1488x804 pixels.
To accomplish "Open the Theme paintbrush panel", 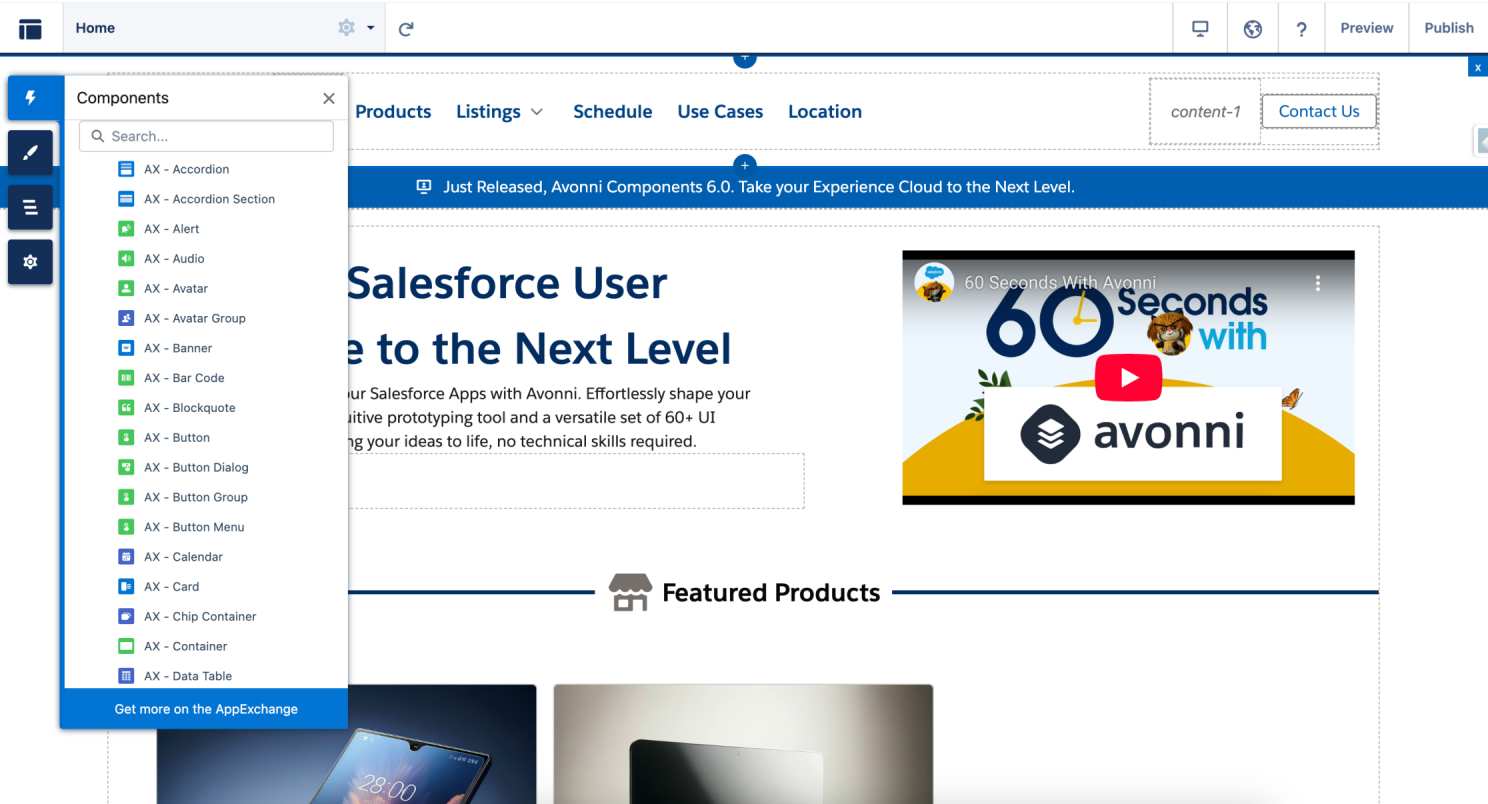I will pos(31,152).
